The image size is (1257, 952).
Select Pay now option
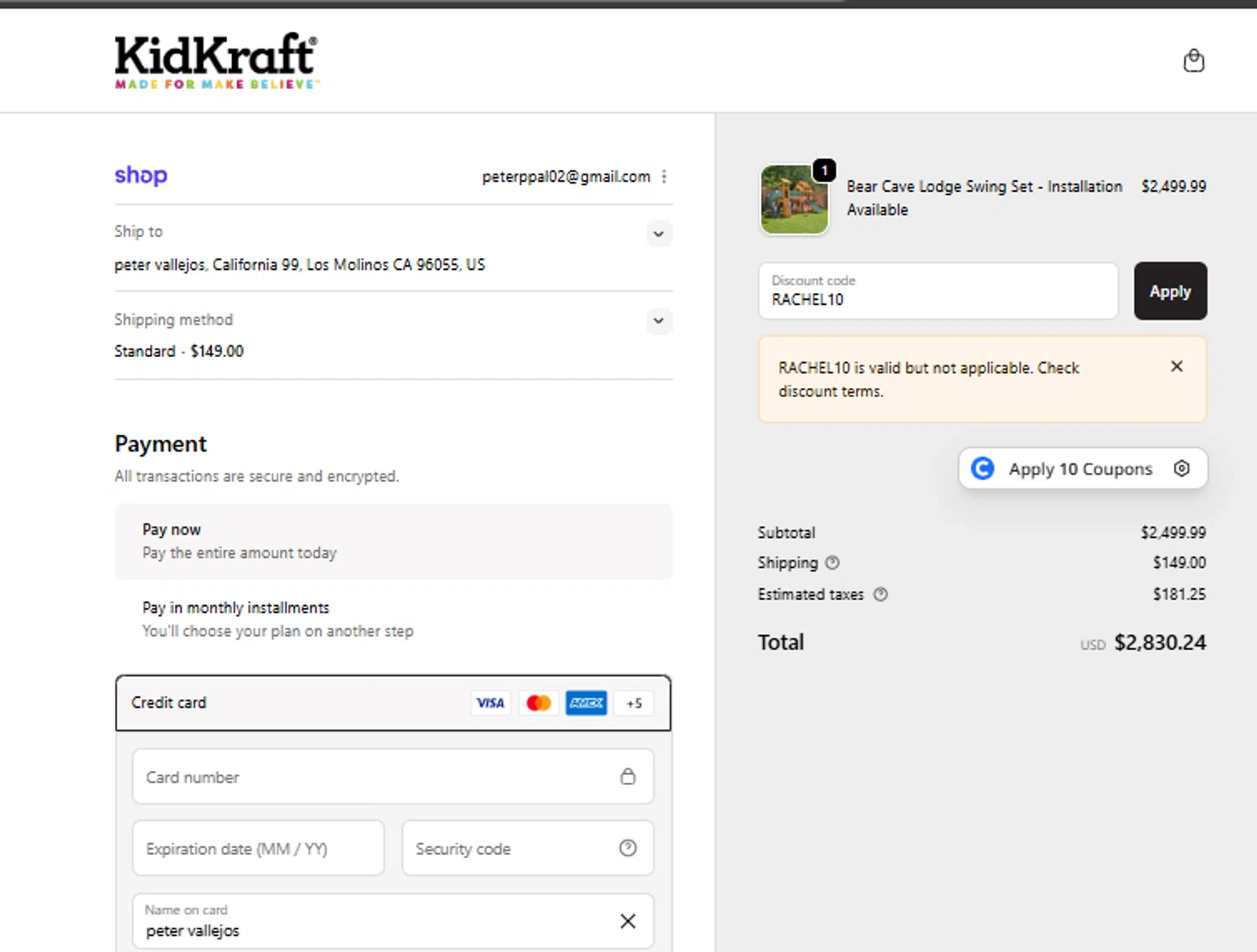394,541
